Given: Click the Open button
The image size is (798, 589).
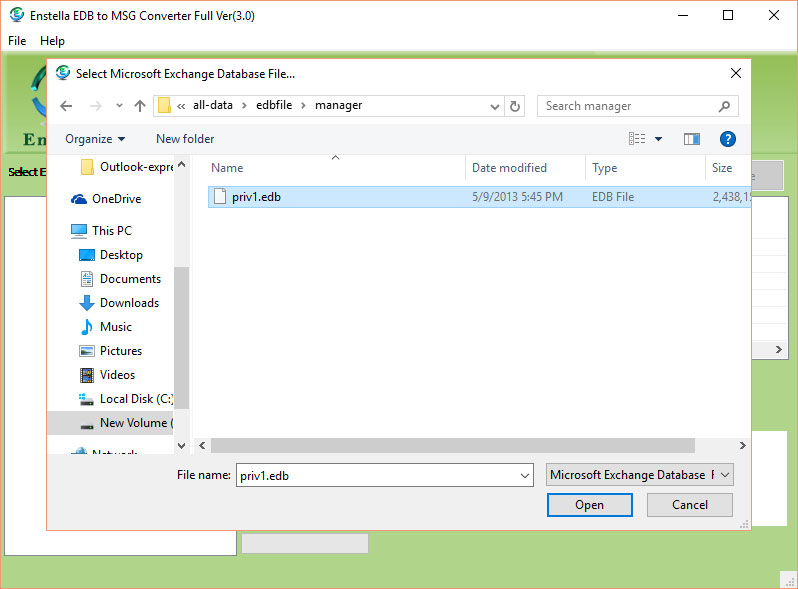Looking at the screenshot, I should pyautogui.click(x=589, y=505).
